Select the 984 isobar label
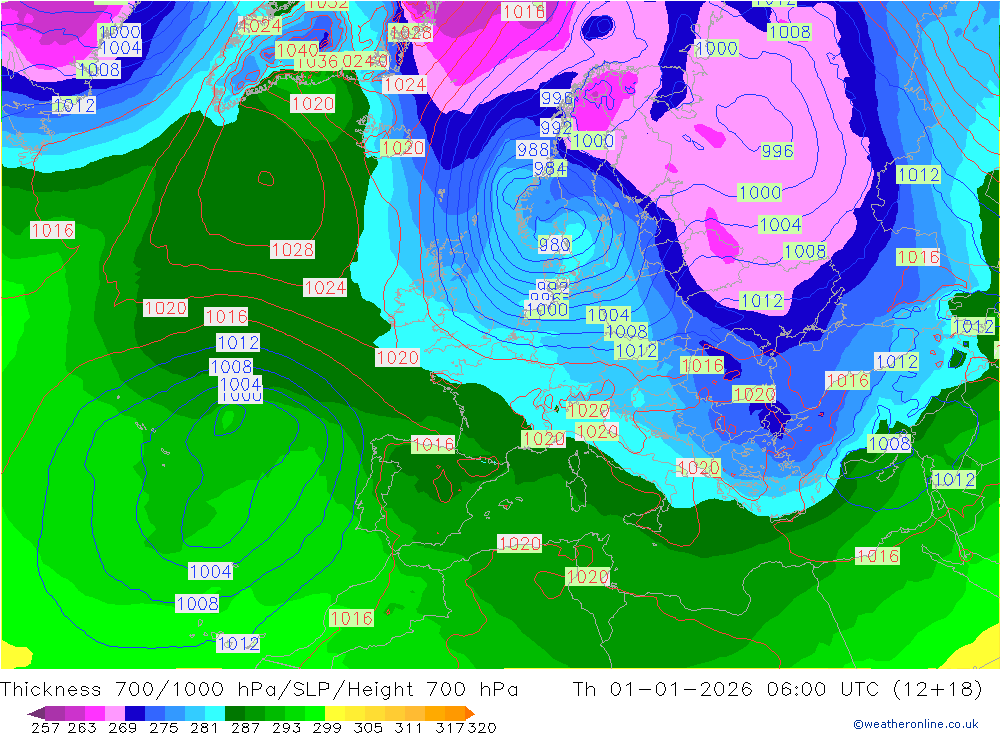This screenshot has height=733, width=1000. [550, 168]
